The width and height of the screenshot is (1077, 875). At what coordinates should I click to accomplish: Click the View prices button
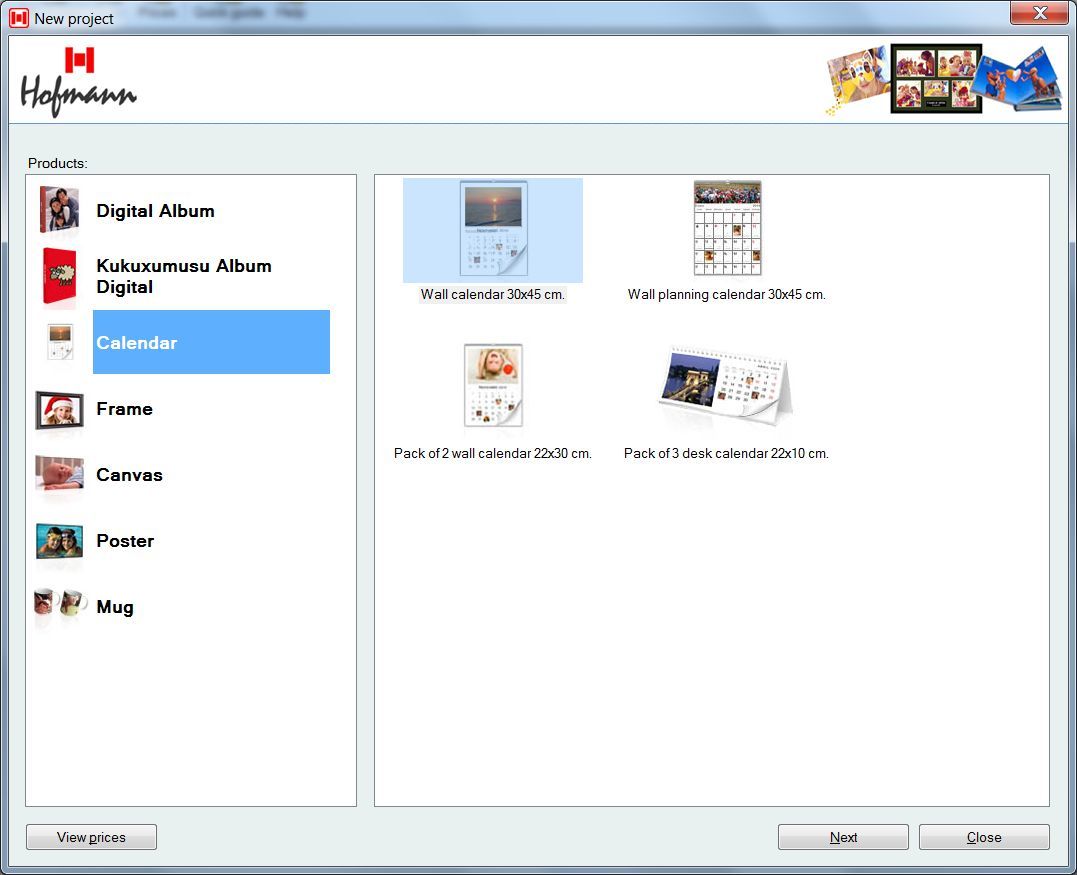point(91,837)
